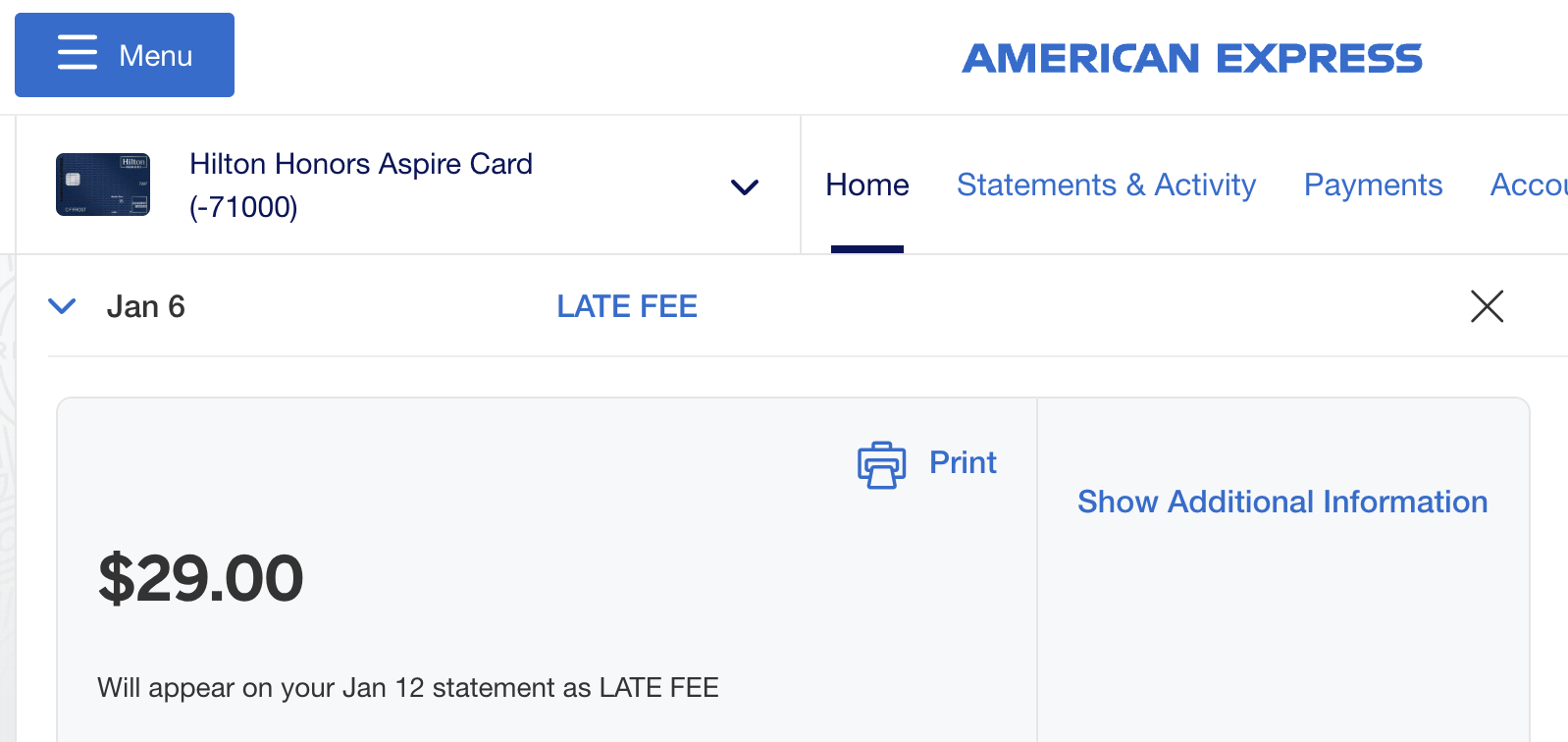Click the Print text link
Screen dimensions: 1568x742
click(x=963, y=462)
